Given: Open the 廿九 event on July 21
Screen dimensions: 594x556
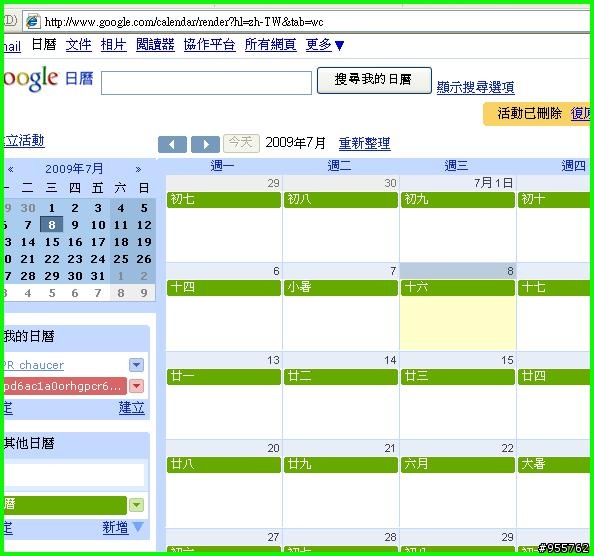Looking at the screenshot, I should pos(341,465).
